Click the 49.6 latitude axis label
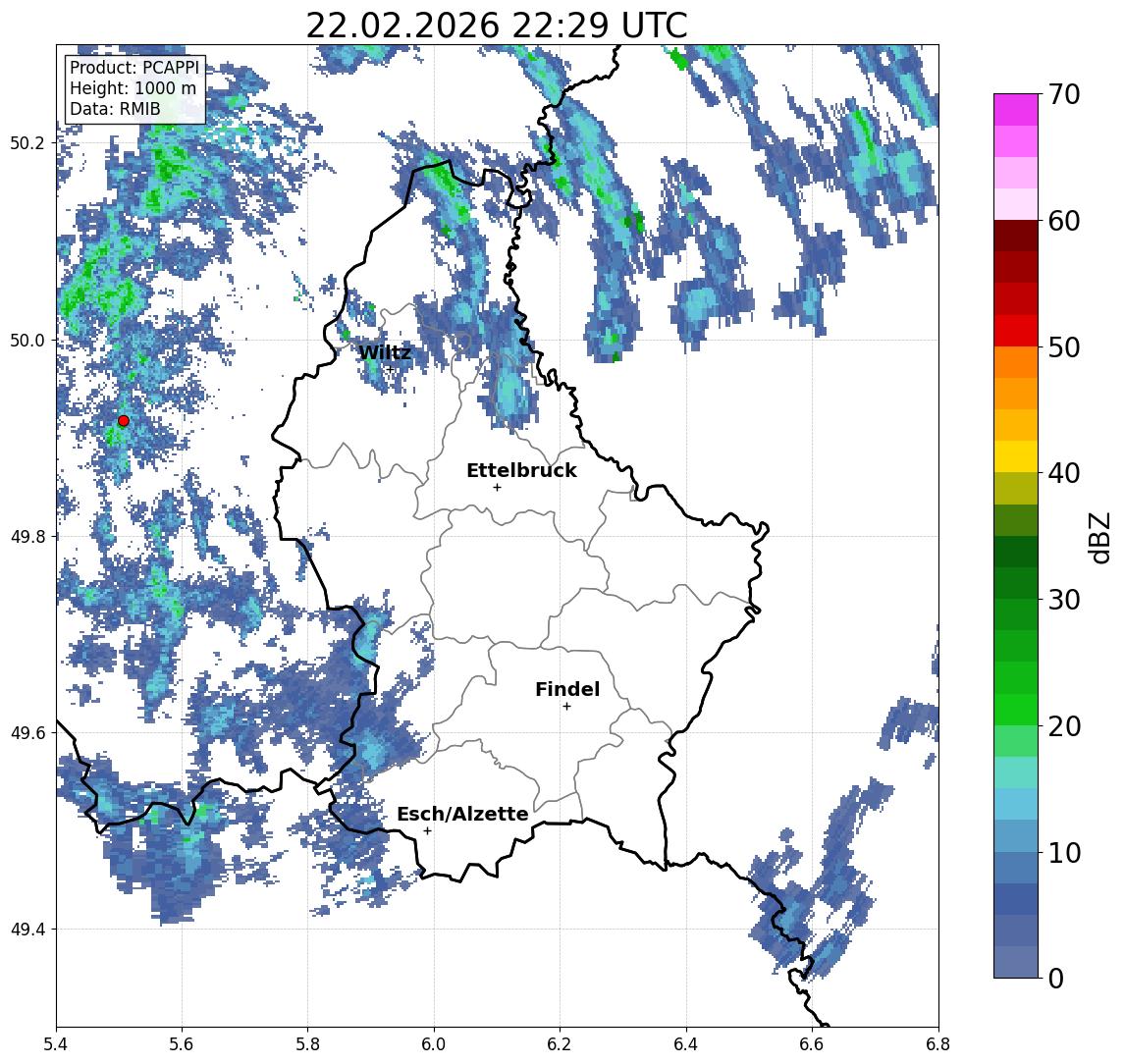This screenshot has width=1124, height=1064. (27, 733)
